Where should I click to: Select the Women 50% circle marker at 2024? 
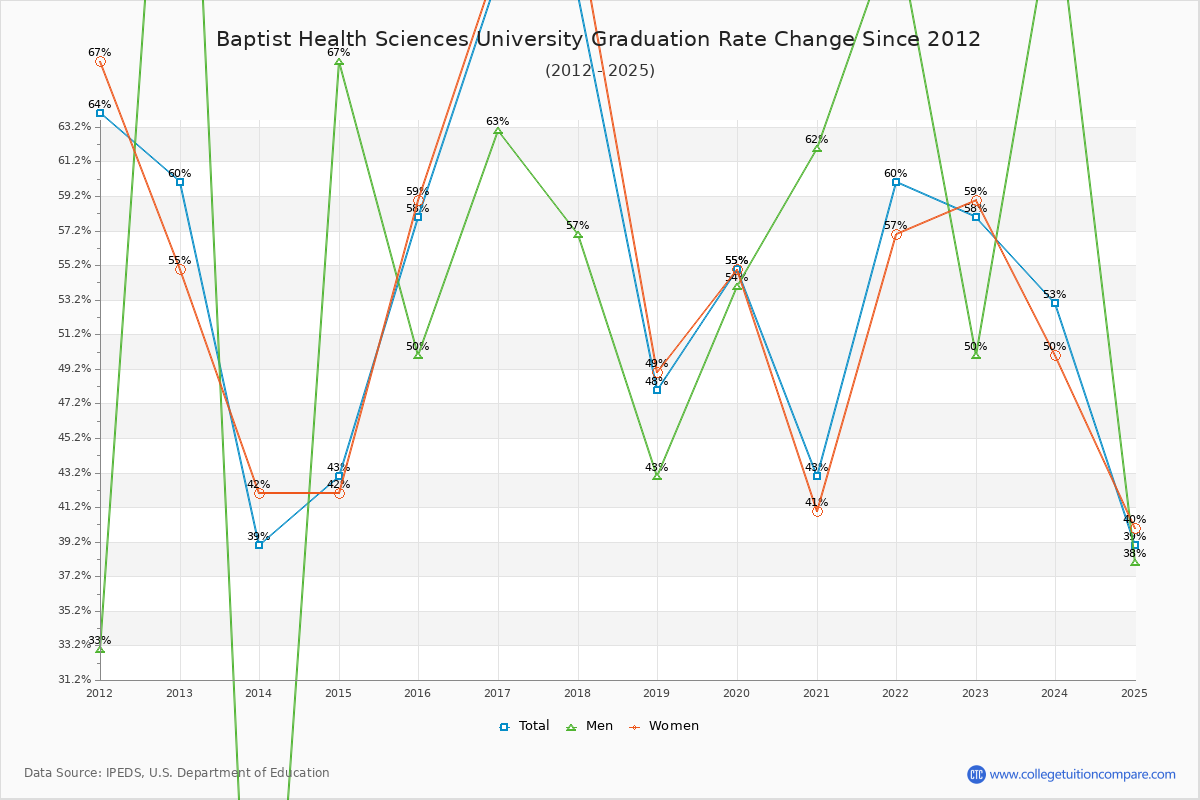(x=1055, y=355)
